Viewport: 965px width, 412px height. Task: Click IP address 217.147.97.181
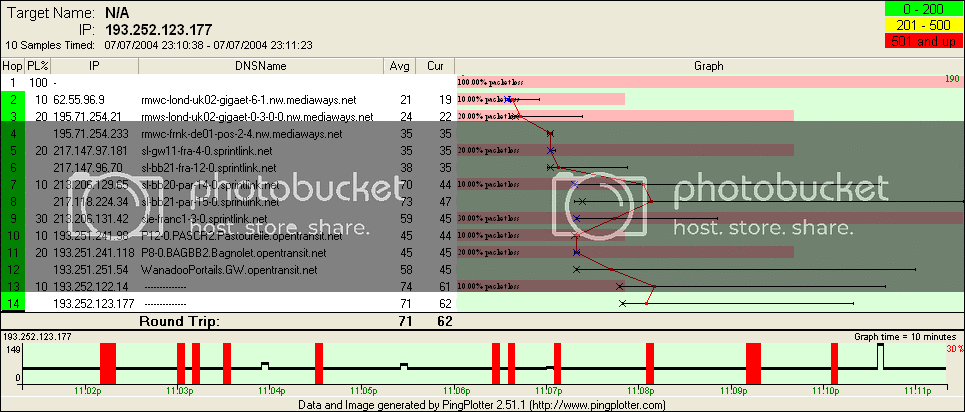pyautogui.click(x=90, y=150)
